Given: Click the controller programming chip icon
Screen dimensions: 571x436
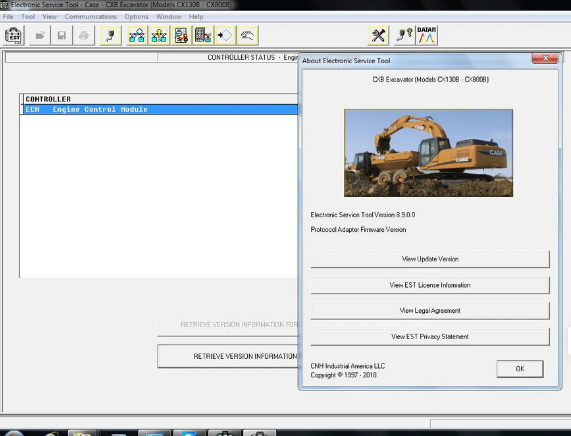Looking at the screenshot, I should pyautogui.click(x=203, y=36).
